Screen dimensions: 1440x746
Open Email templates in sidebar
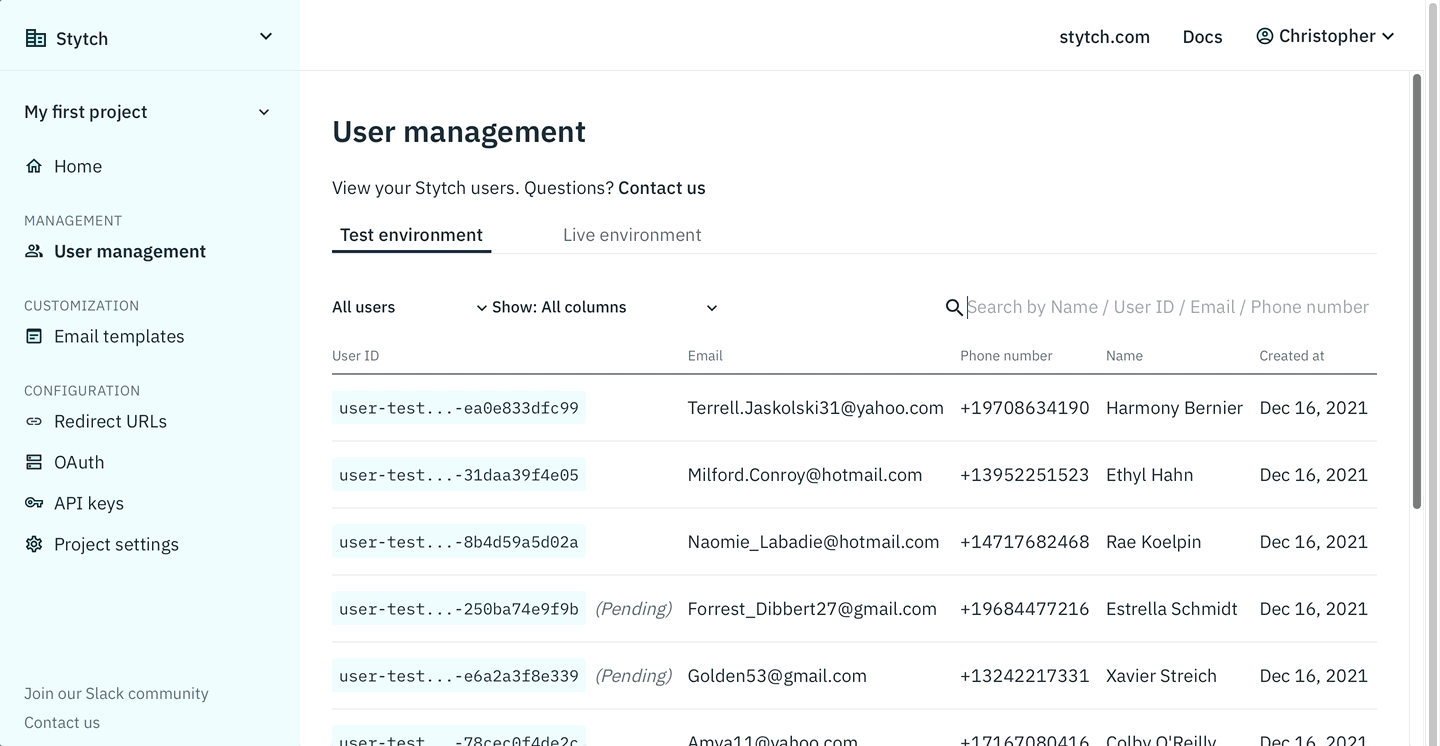pos(119,336)
